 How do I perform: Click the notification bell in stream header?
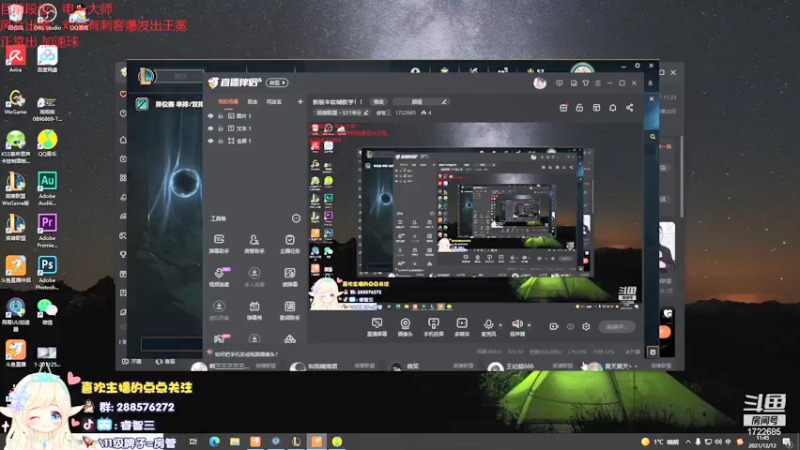613,108
